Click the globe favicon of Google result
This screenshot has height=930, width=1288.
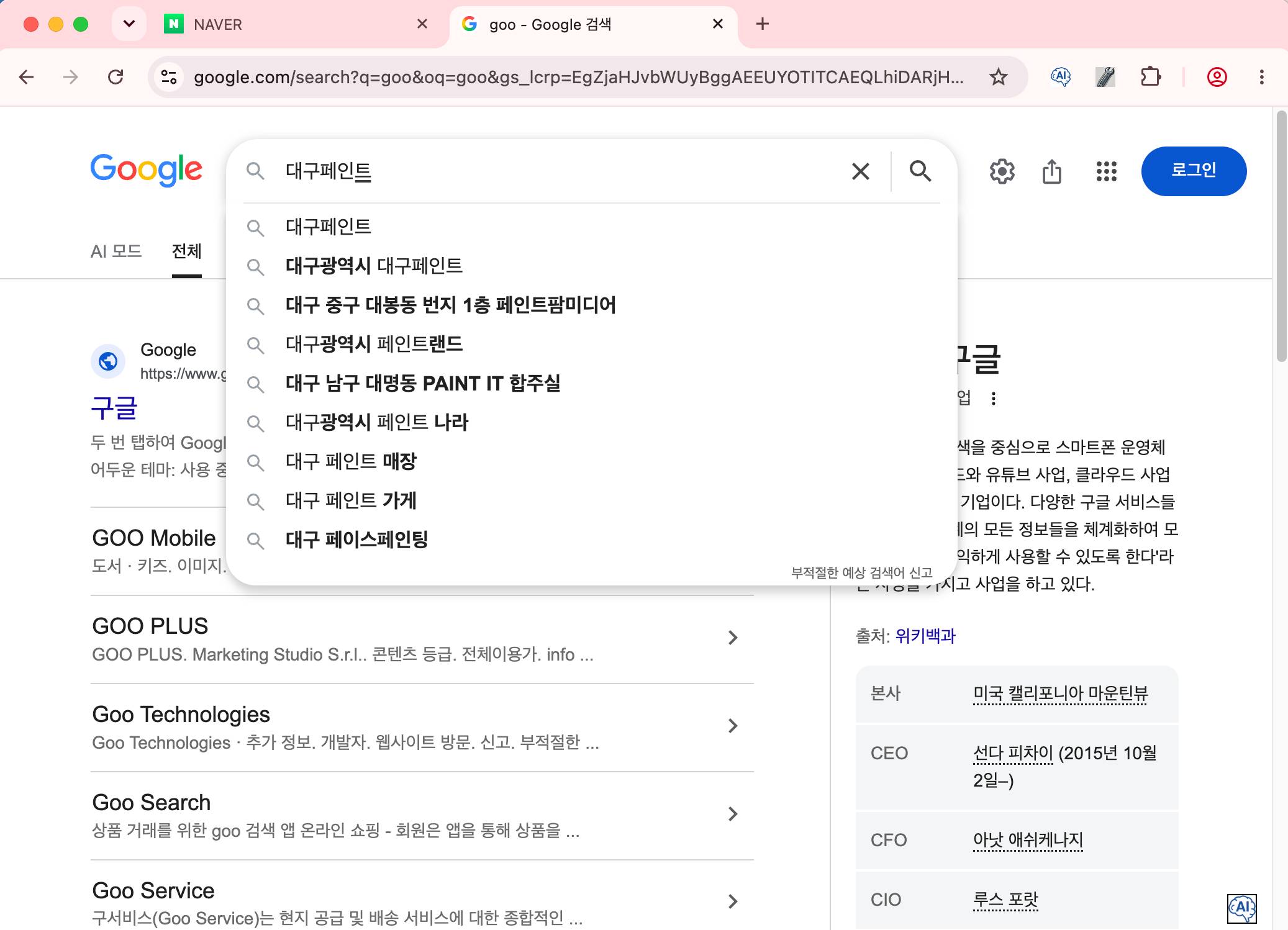pyautogui.click(x=108, y=361)
